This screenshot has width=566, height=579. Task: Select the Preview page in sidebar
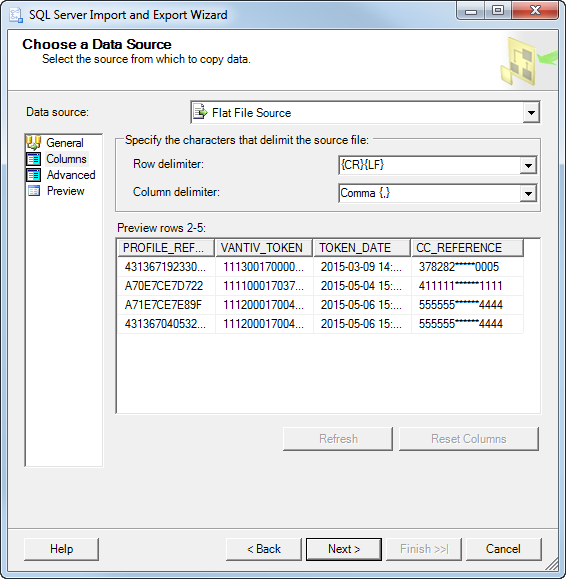[65, 191]
